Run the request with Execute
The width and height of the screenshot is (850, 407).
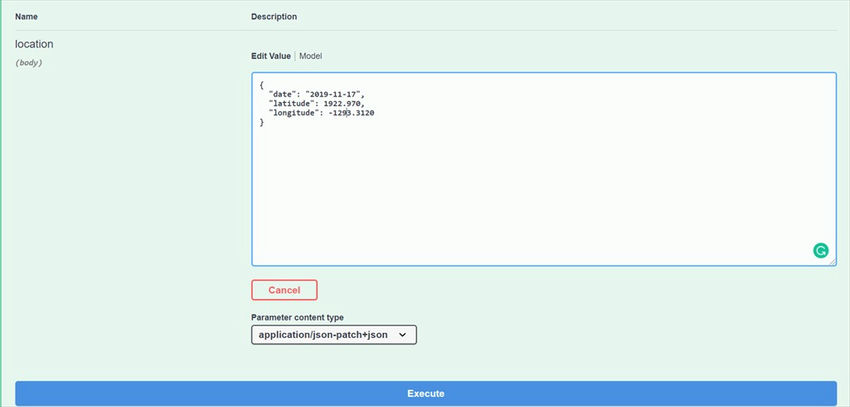[x=425, y=393]
